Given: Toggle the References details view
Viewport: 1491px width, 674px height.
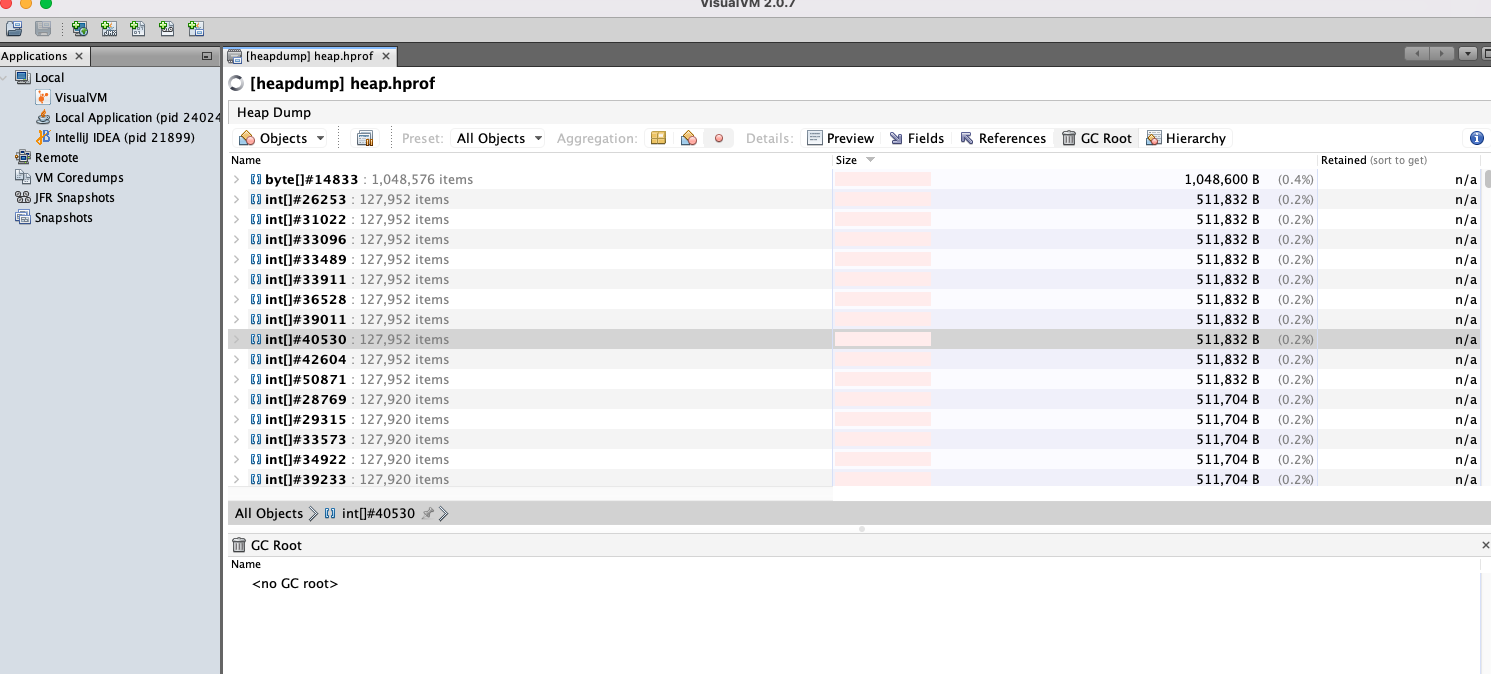Looking at the screenshot, I should (1002, 138).
